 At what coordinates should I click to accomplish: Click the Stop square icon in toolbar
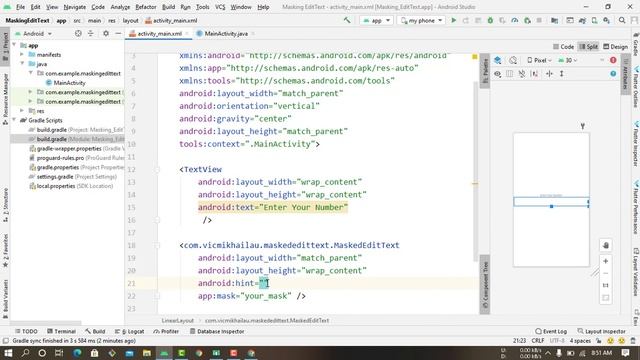539,20
